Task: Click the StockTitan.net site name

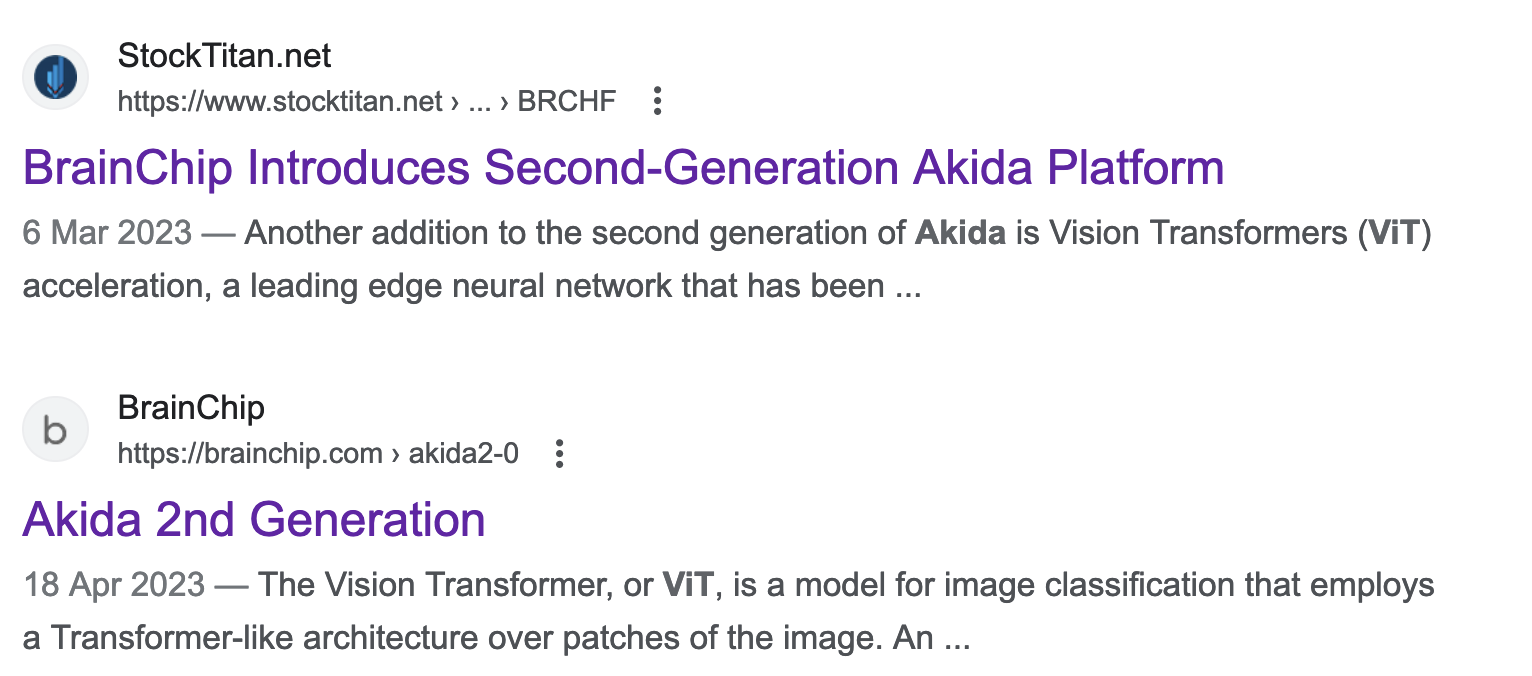Action: coord(224,56)
